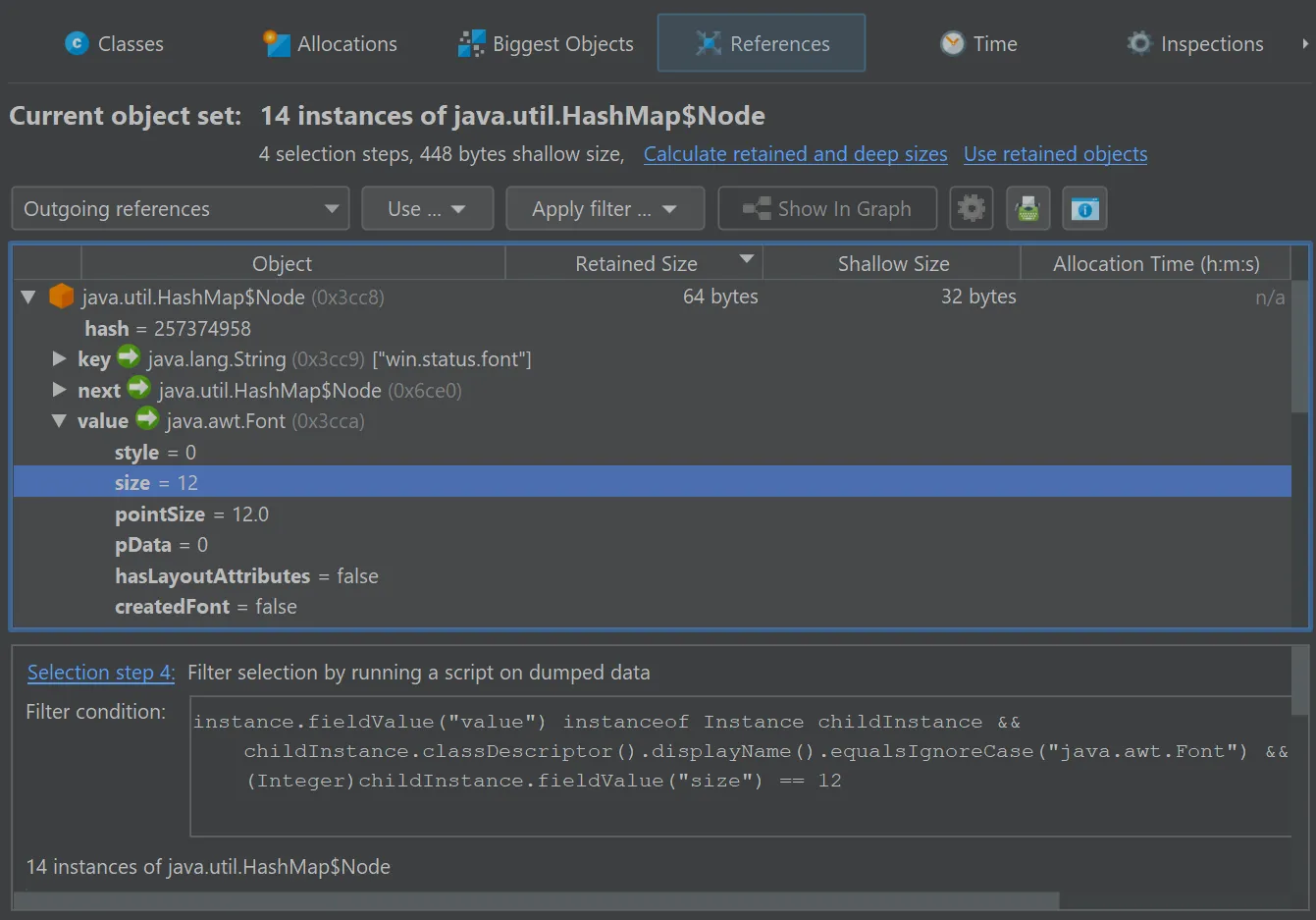The width and height of the screenshot is (1316, 920).
Task: Click the horizontal scrollbar under the selection steps
Action: coord(537,901)
